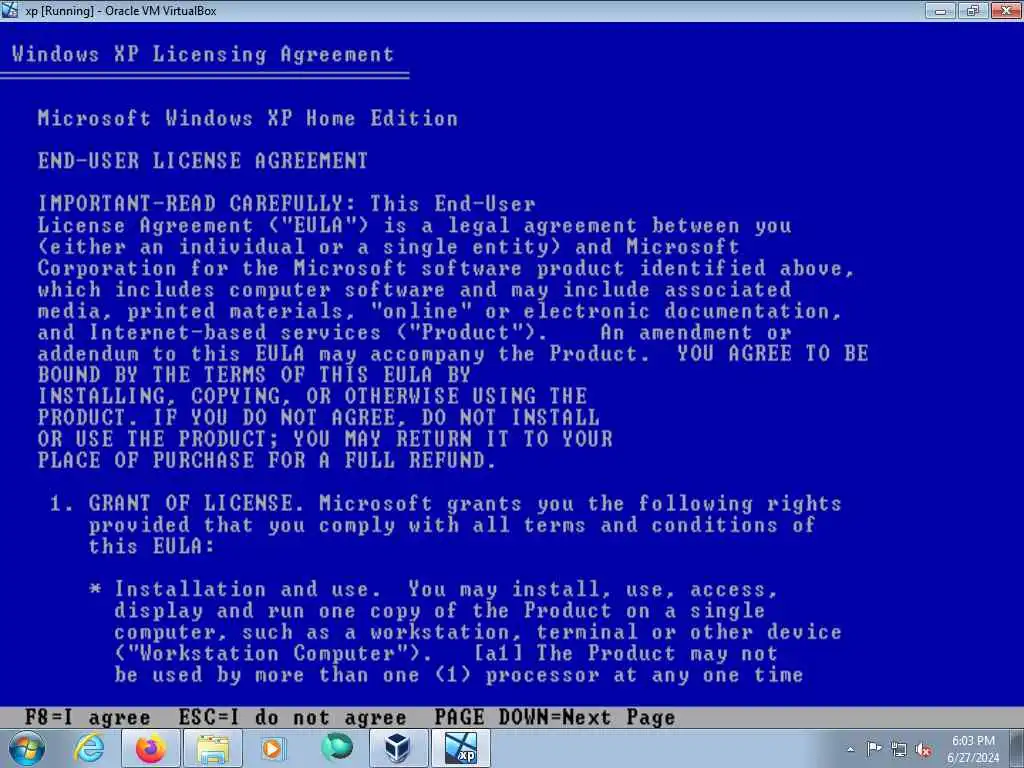Click the '1. GRANT OF LICENSE' line
Screen dimensions: 1024x768
445,504
